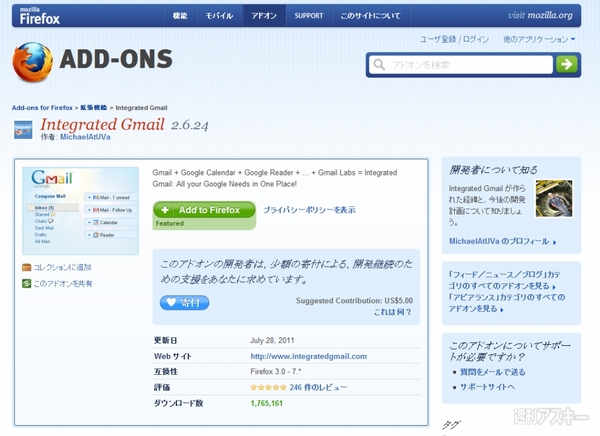This screenshot has width=600, height=436.
Task: Click the green arrow search submit button
Action: pos(566,64)
